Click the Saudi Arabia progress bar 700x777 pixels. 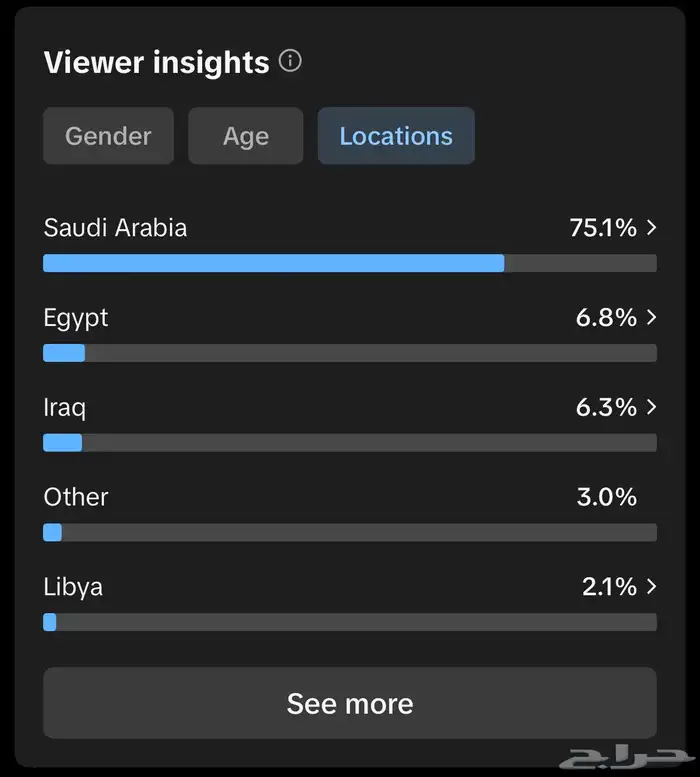coord(350,263)
